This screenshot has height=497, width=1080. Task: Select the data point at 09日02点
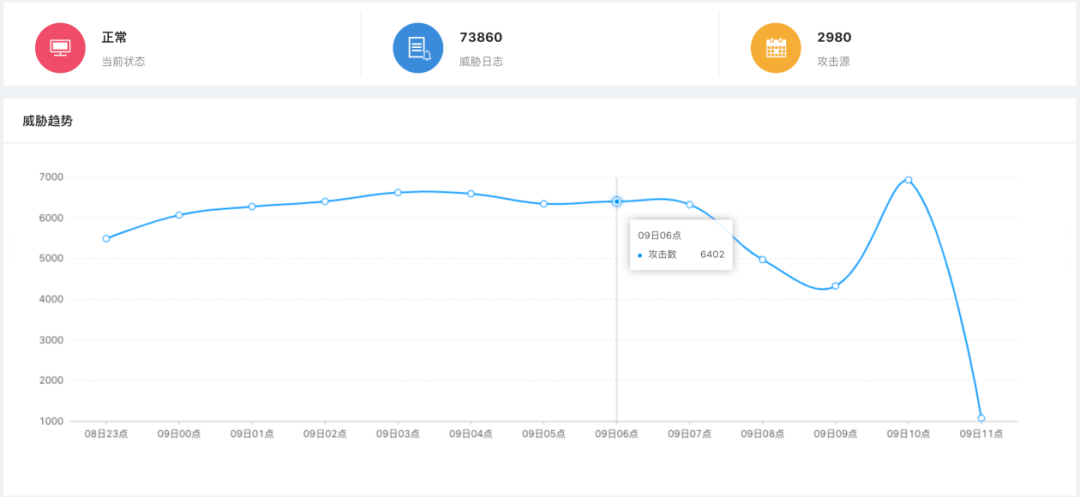[325, 202]
